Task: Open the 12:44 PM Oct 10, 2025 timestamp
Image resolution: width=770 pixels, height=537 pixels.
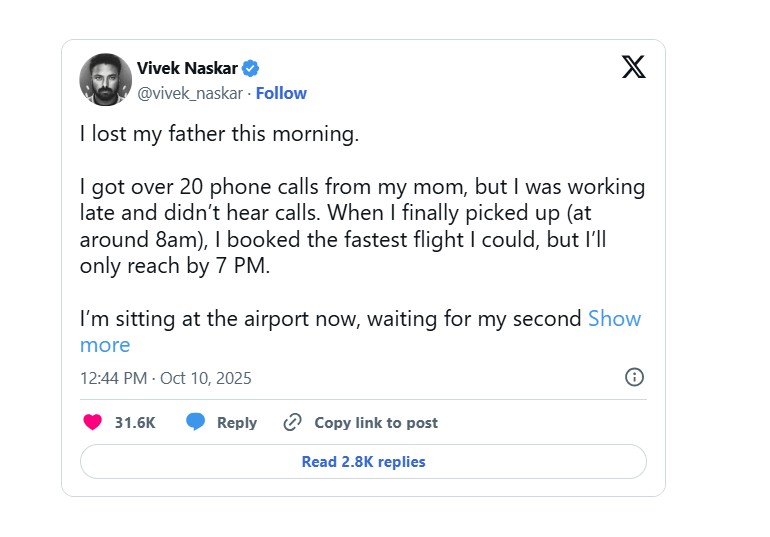Action: [165, 378]
